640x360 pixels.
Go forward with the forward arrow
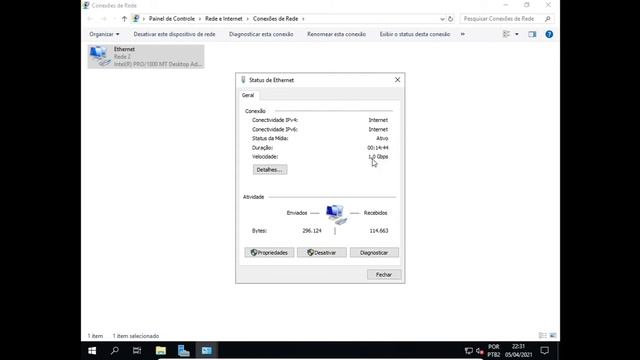tap(104, 19)
